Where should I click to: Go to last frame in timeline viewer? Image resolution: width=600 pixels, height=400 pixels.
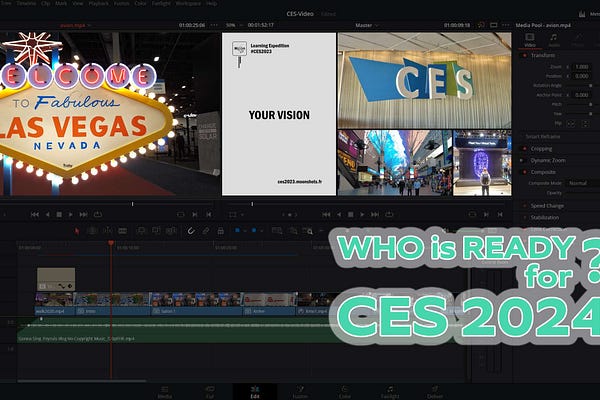(x=375, y=215)
